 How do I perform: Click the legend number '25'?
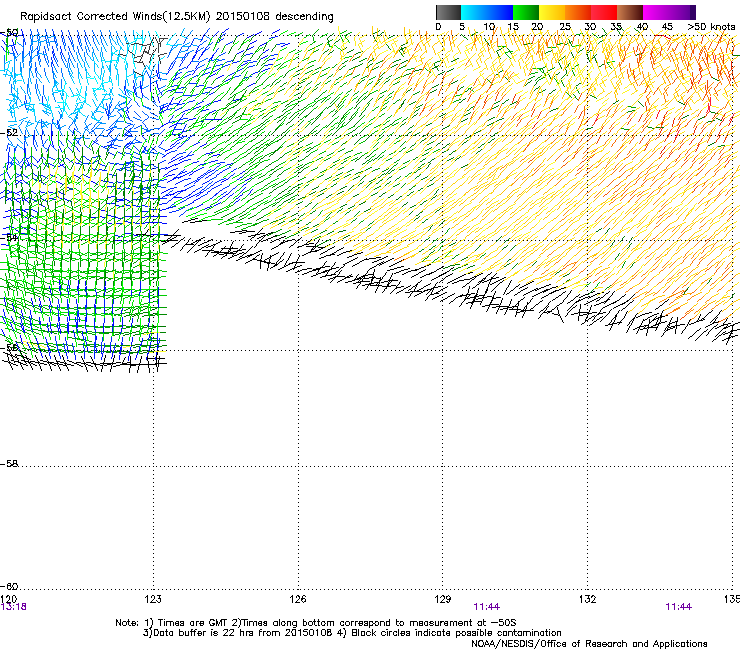(565, 27)
